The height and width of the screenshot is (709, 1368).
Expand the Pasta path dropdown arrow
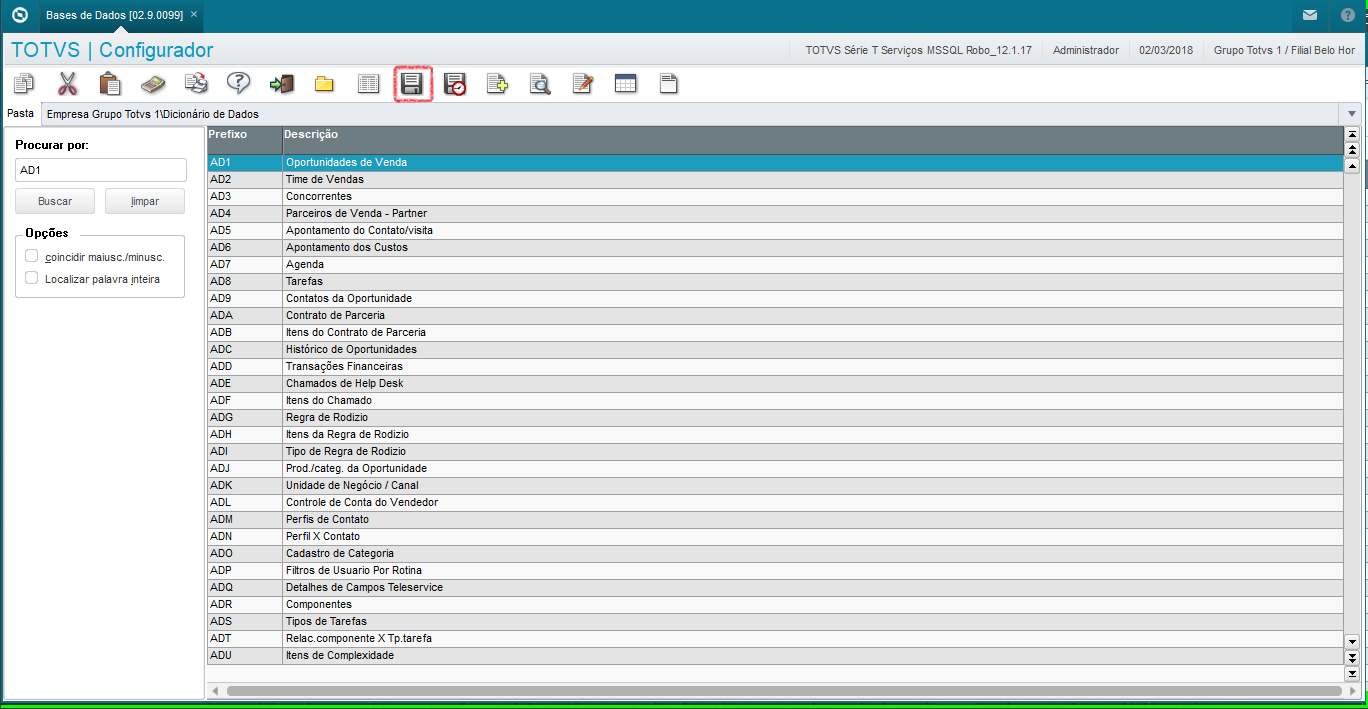point(1352,114)
